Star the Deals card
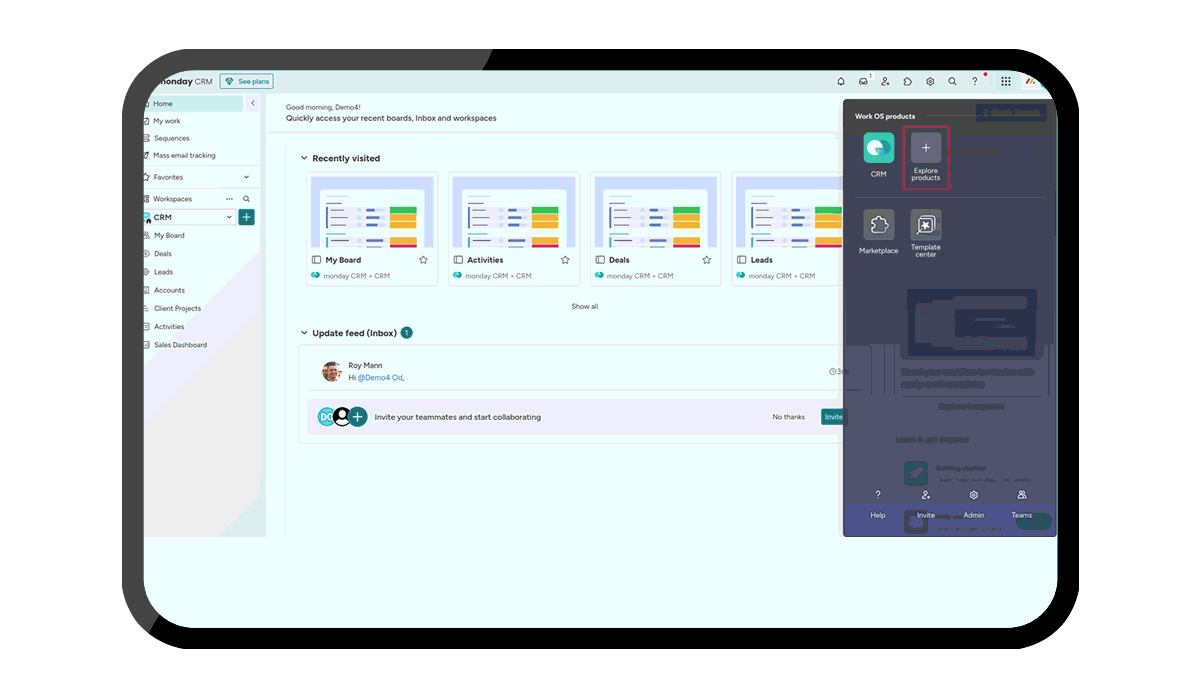The image size is (1200, 697). 707,260
